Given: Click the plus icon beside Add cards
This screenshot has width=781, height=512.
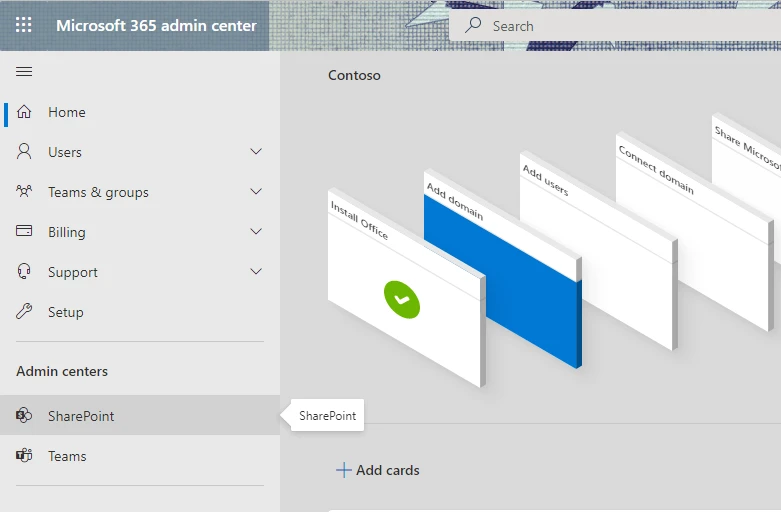Looking at the screenshot, I should coord(344,470).
